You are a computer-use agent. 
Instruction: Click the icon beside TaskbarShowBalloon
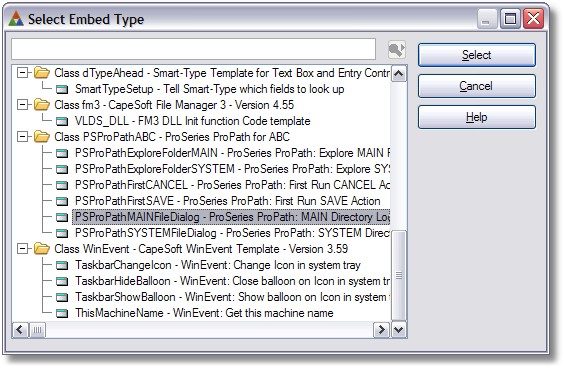pos(62,297)
